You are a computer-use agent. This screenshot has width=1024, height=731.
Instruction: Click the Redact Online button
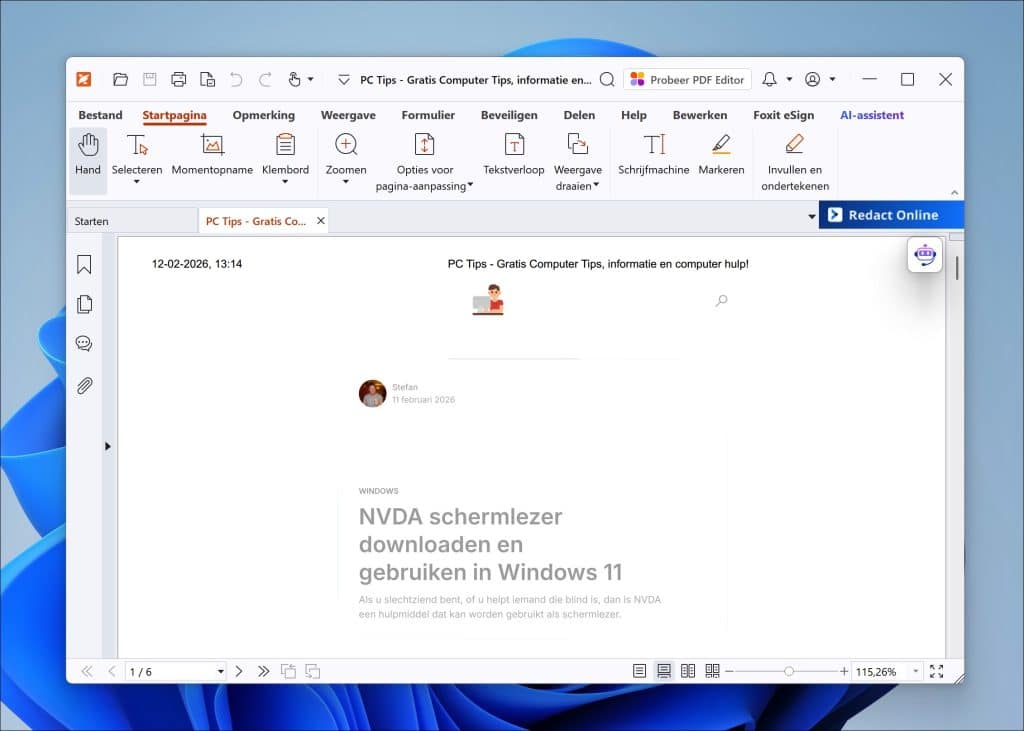(892, 214)
